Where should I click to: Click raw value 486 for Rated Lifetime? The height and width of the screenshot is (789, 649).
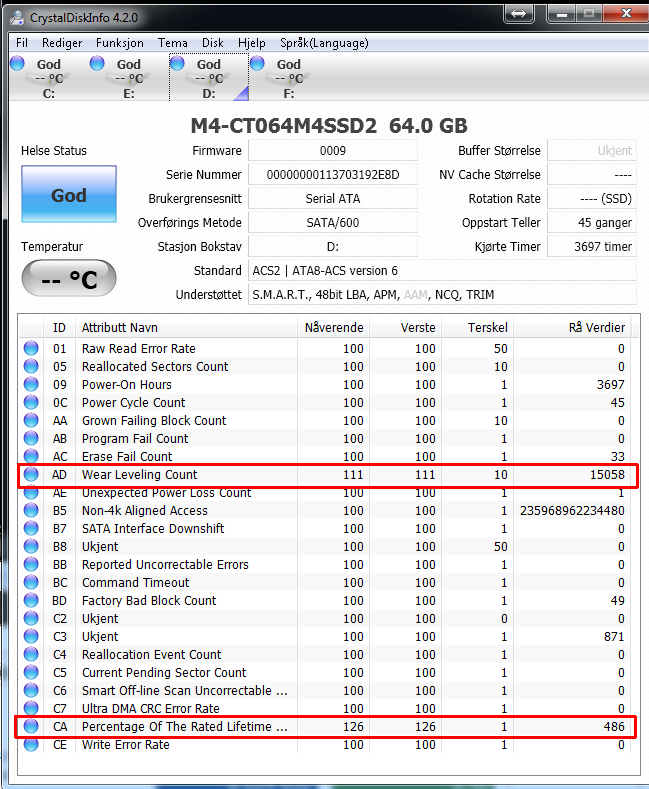pyautogui.click(x=614, y=727)
